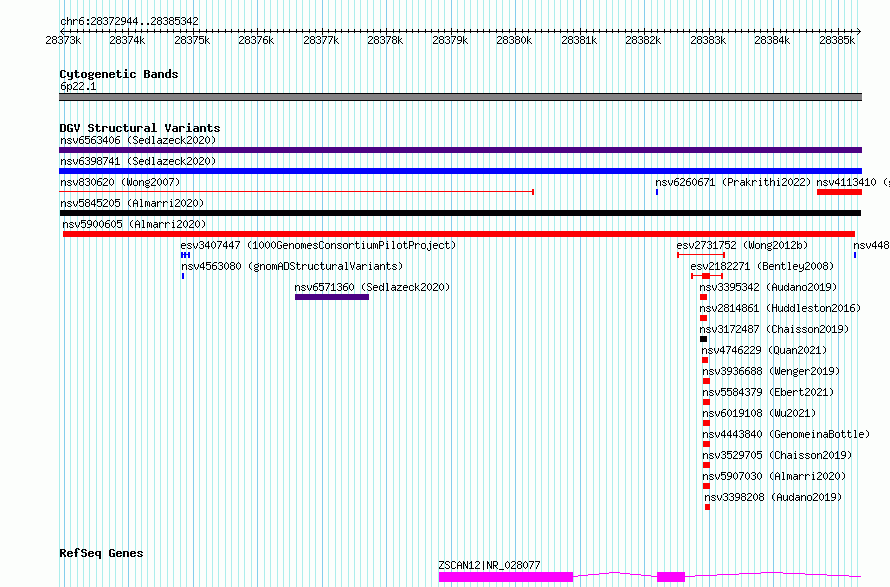Image resolution: width=890 pixels, height=587 pixels.
Task: Select the red nsv5900605 variant bar
Action: click(459, 234)
